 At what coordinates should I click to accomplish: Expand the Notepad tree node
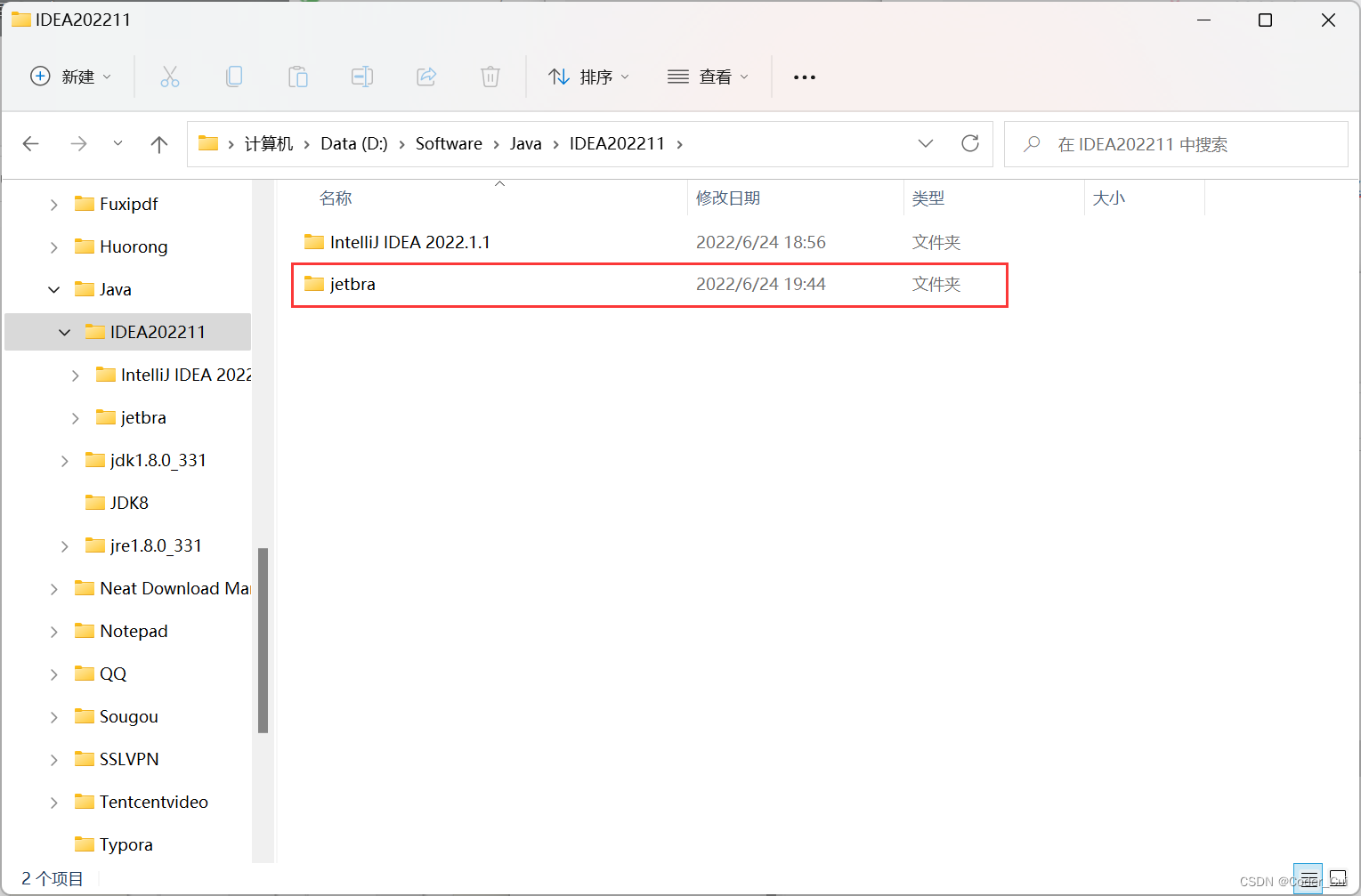pos(54,632)
